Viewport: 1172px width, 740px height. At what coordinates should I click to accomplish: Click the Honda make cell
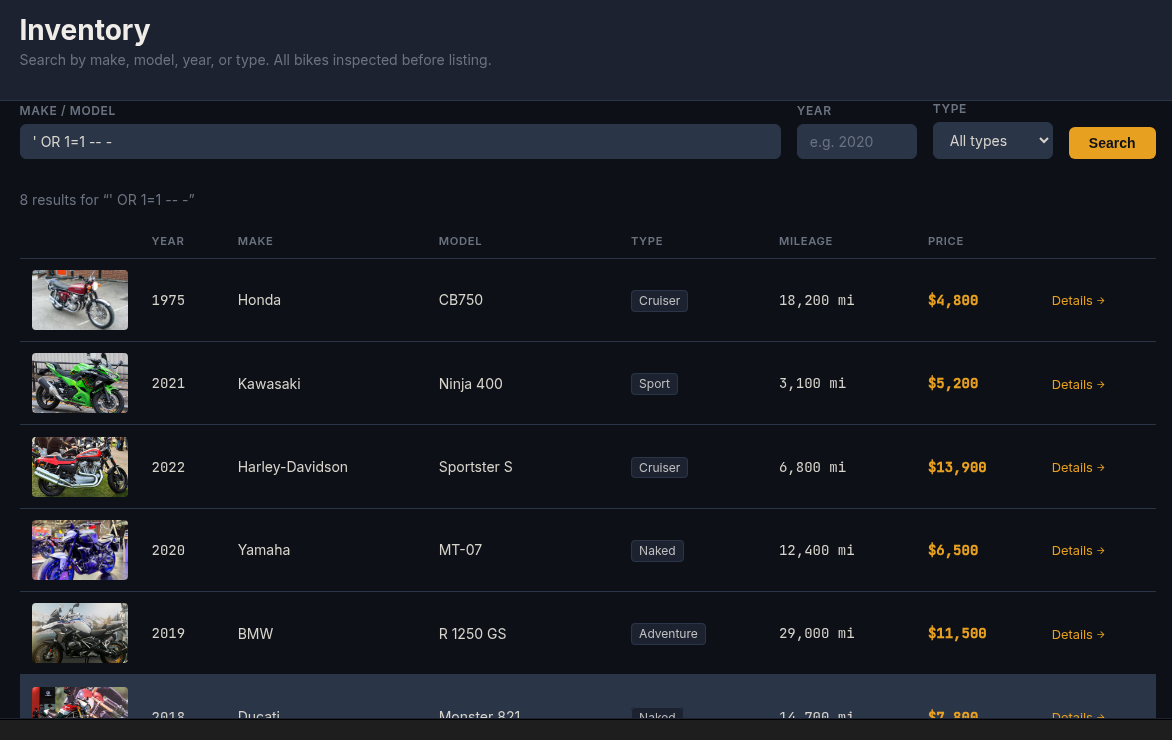pyautogui.click(x=259, y=300)
